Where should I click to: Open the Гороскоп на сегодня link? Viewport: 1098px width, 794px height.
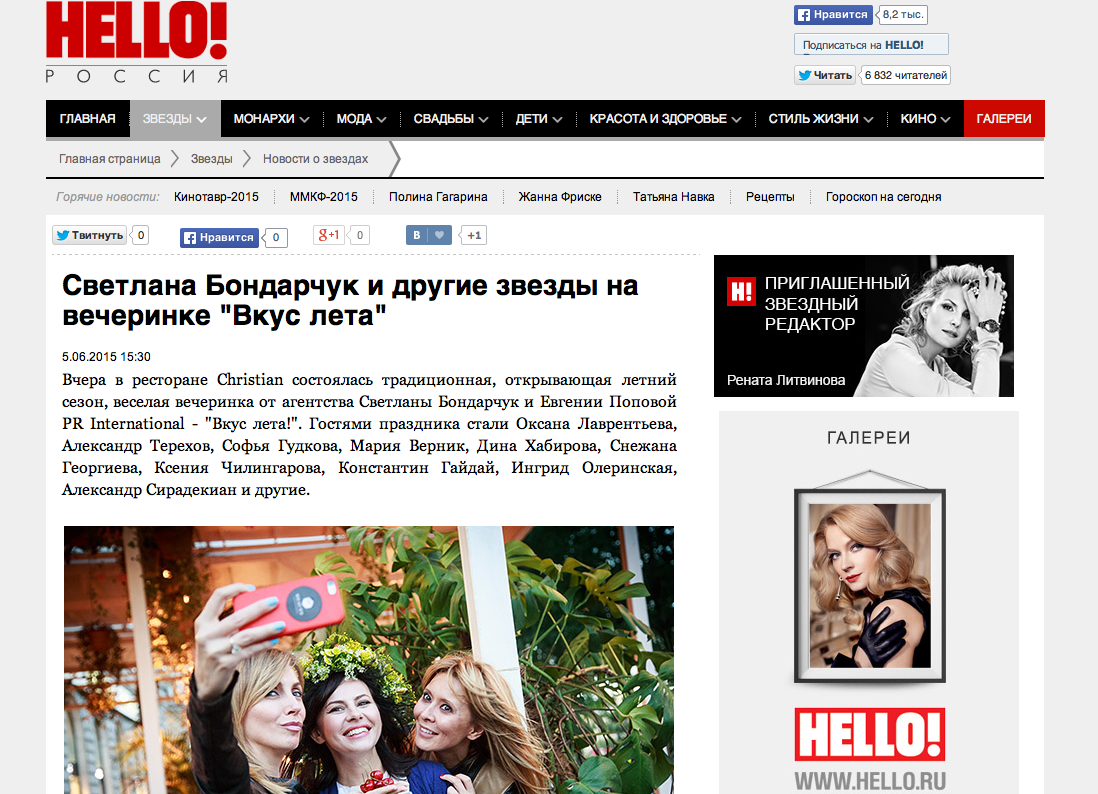click(x=883, y=197)
